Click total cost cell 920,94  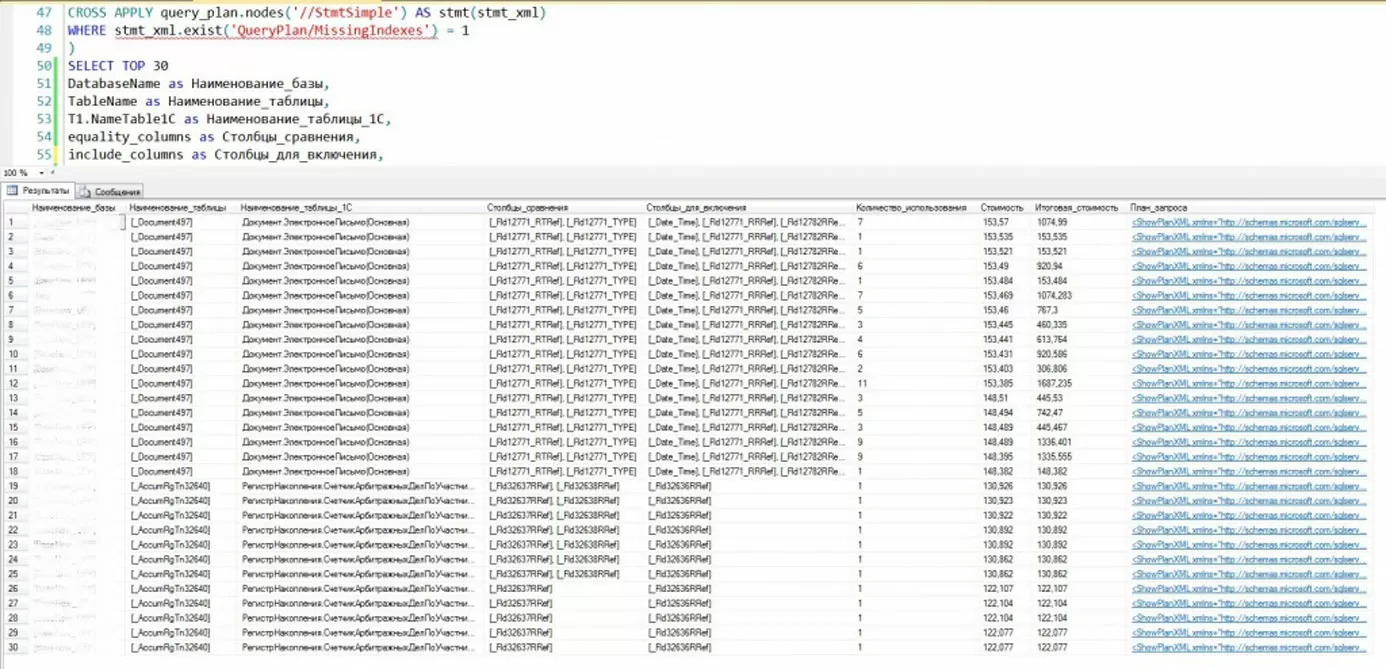(x=1050, y=266)
